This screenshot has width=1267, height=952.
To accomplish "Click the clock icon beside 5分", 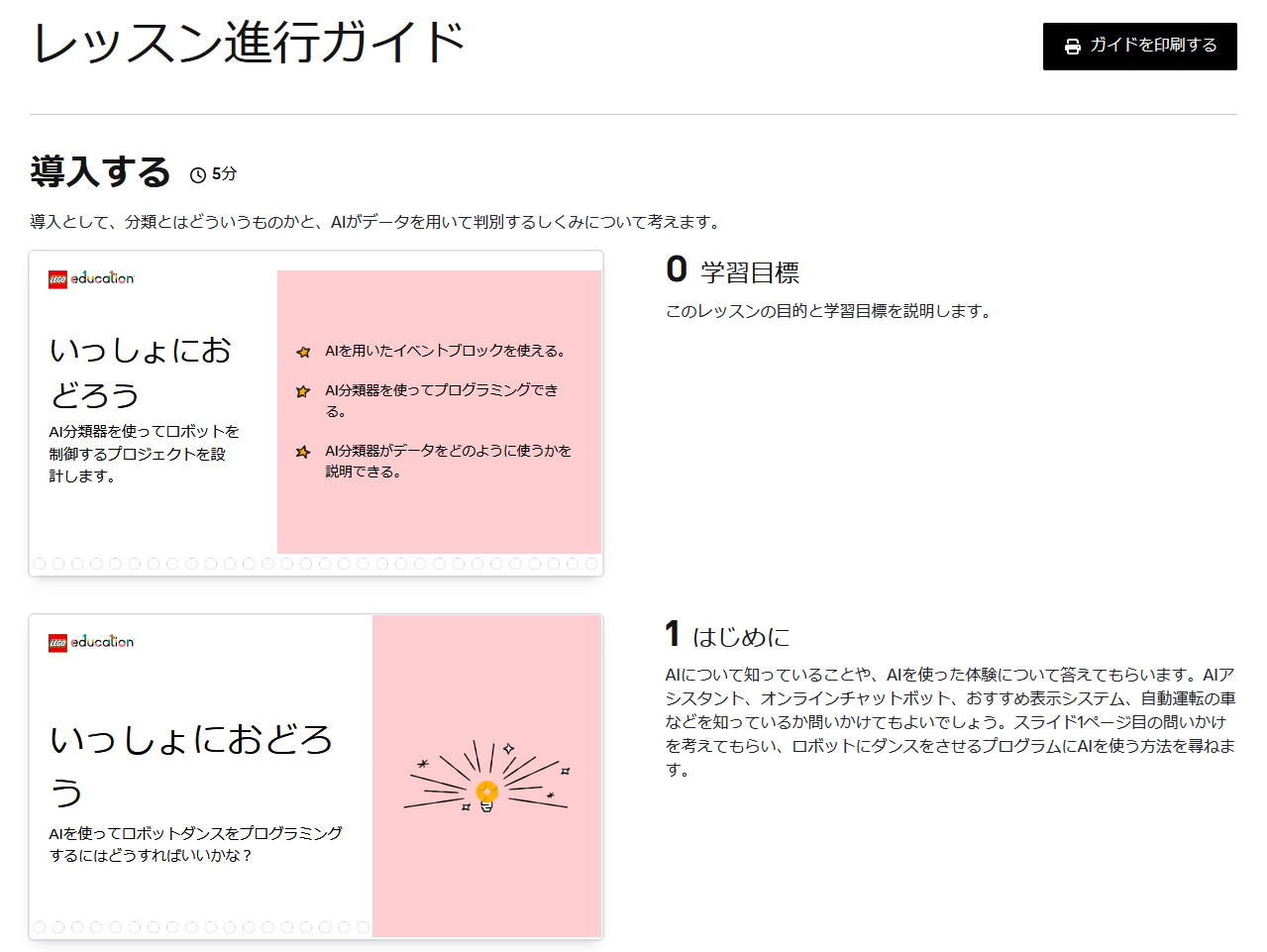I will pyautogui.click(x=198, y=175).
